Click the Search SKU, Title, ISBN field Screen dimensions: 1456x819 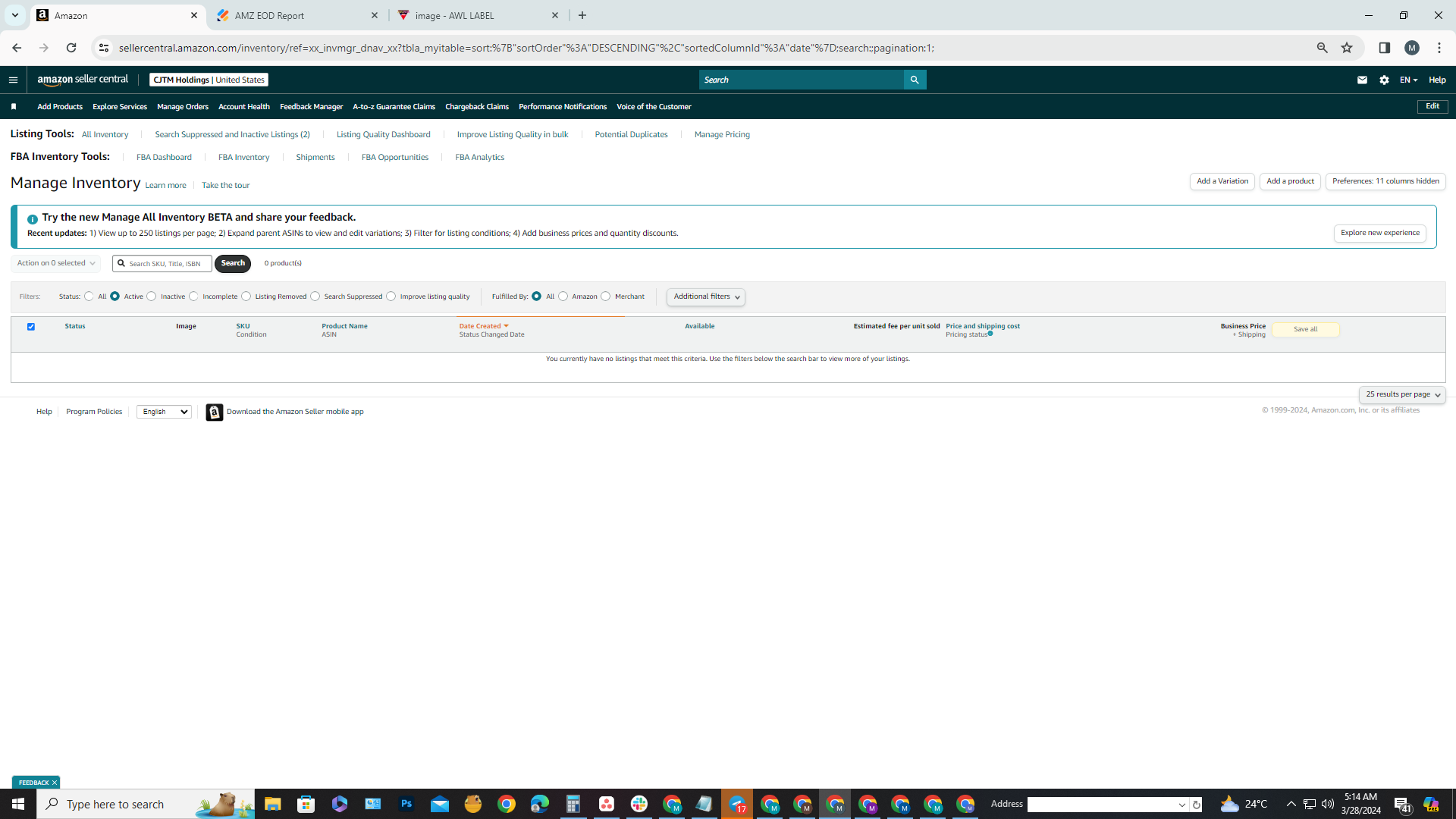(x=162, y=263)
